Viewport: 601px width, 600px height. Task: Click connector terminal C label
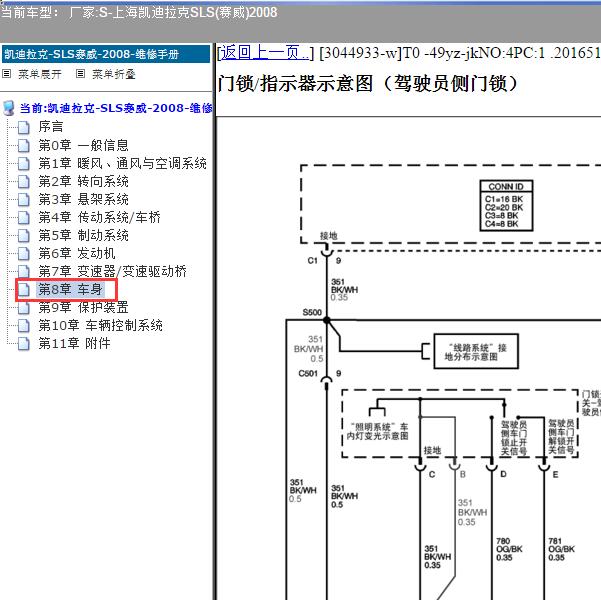coord(432,474)
